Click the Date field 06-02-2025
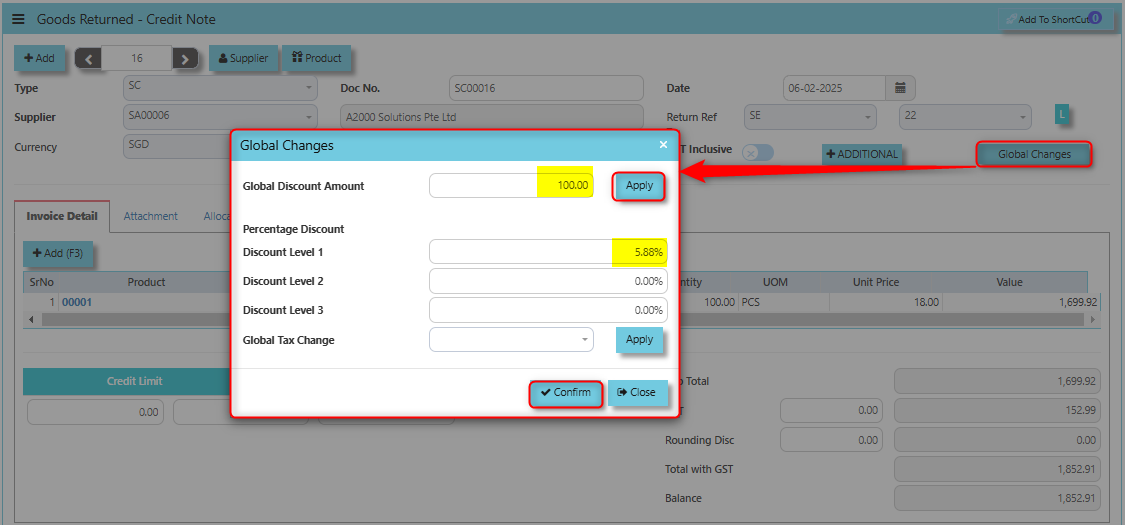Screen dimensions: 1125x525 [834, 88]
